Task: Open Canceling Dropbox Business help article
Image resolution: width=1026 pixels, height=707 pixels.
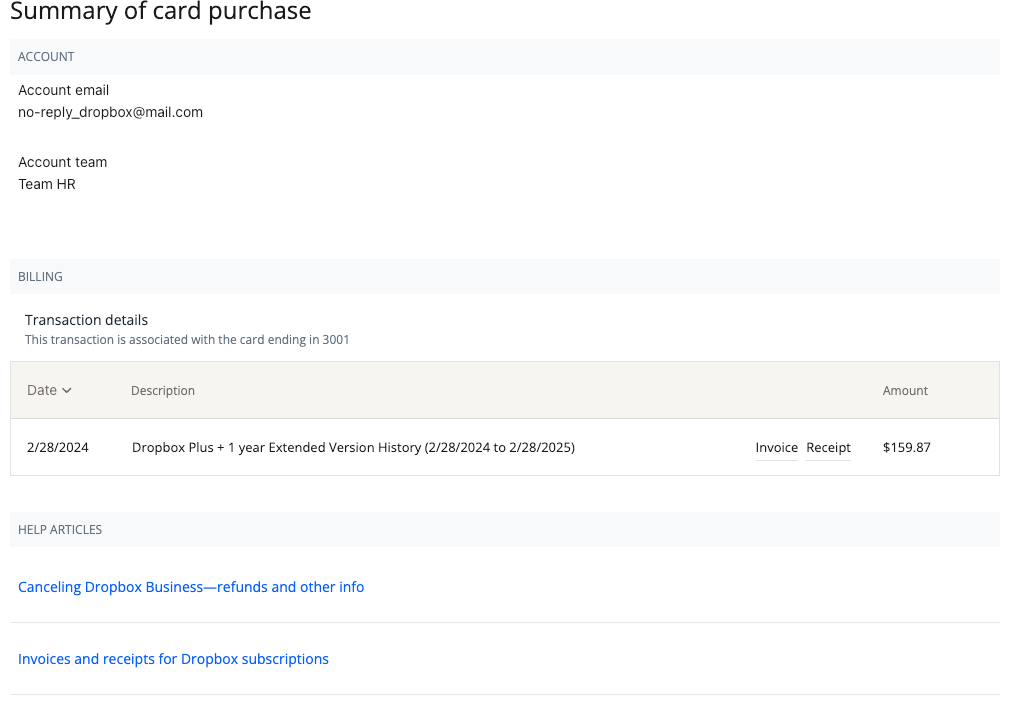Action: coord(191,587)
